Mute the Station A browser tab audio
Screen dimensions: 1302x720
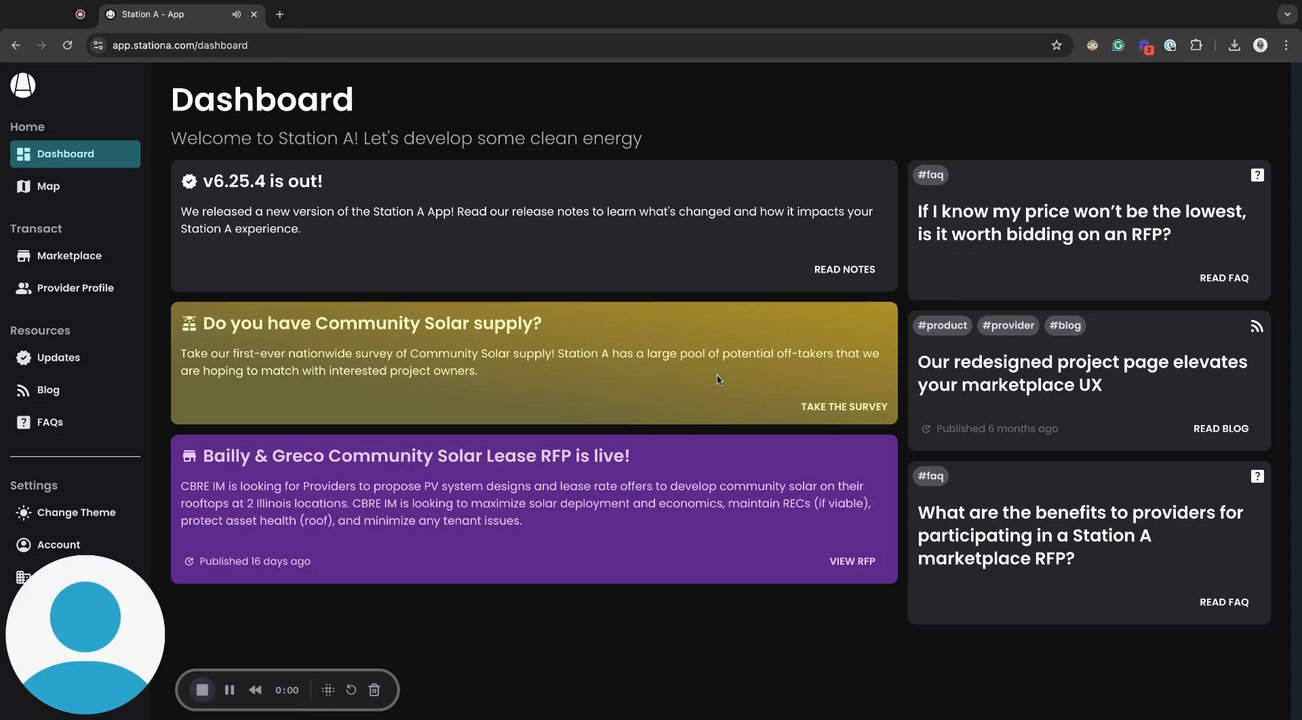click(x=236, y=15)
